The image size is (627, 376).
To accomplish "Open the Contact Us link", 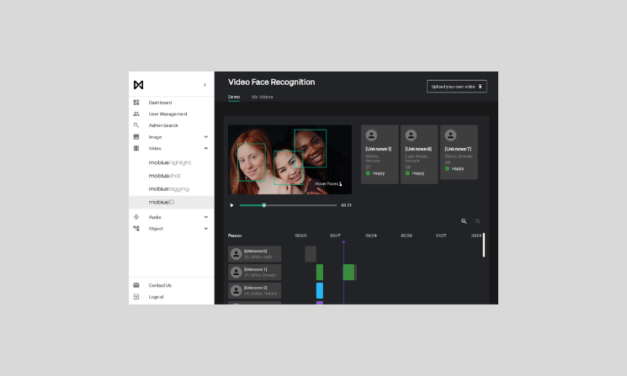I will pyautogui.click(x=160, y=286).
